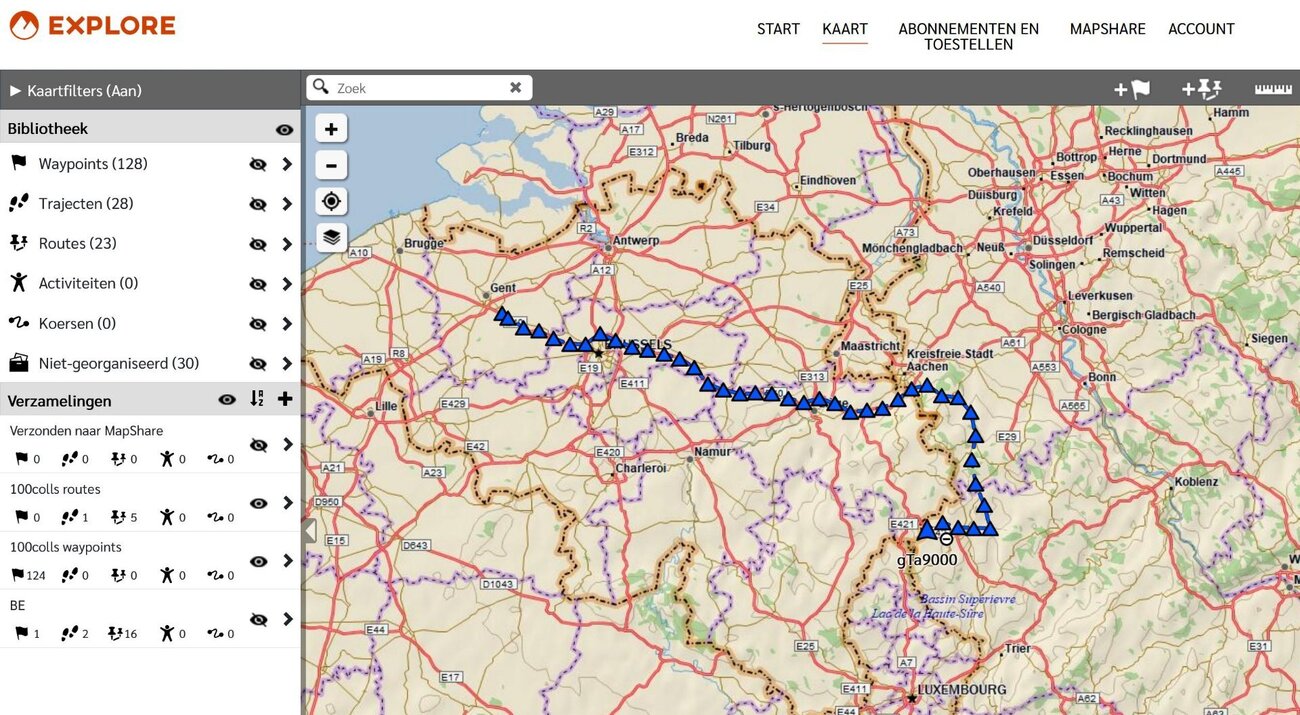Click the search magnifier icon

(320, 87)
